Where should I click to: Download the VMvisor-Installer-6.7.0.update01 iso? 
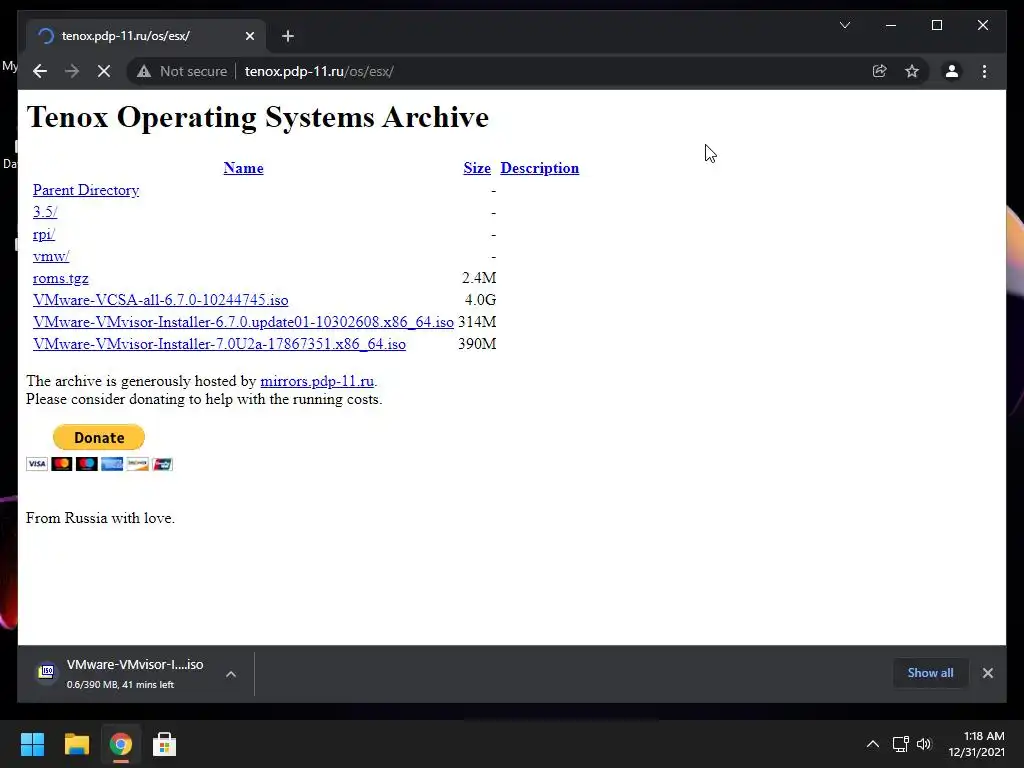[x=243, y=322]
